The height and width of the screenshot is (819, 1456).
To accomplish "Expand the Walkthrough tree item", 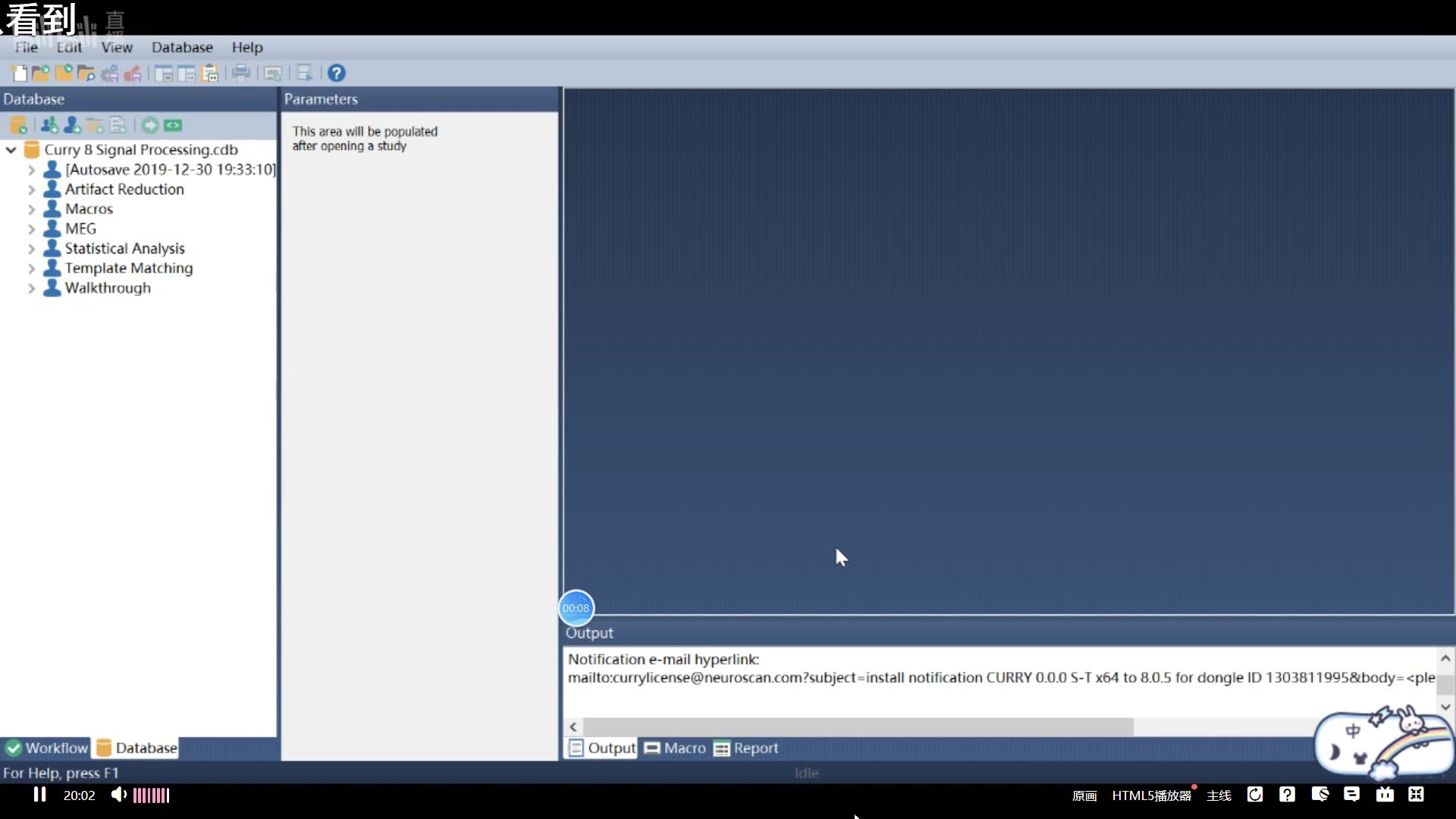I will 32,288.
